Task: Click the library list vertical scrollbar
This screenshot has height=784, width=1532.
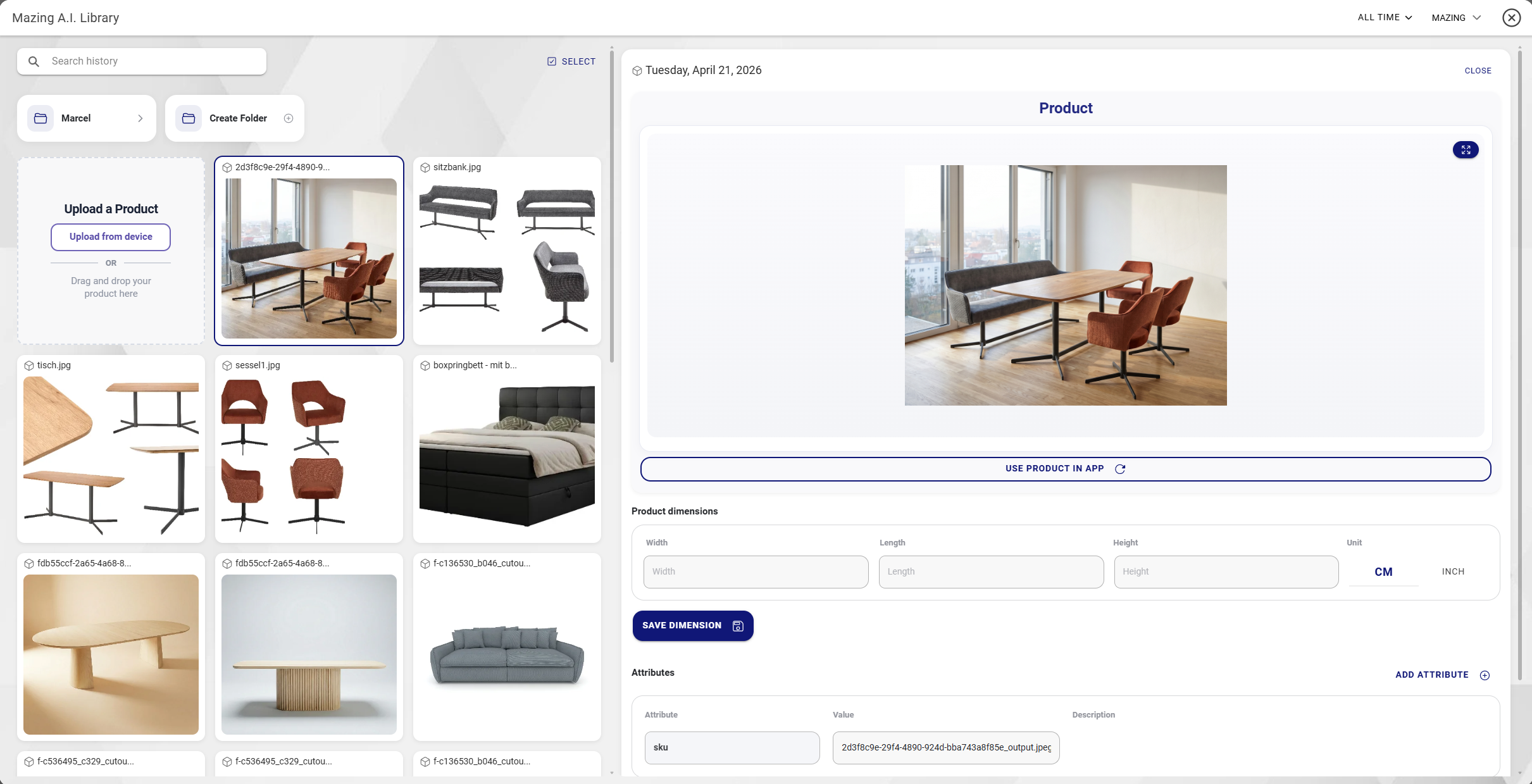Action: point(612,206)
